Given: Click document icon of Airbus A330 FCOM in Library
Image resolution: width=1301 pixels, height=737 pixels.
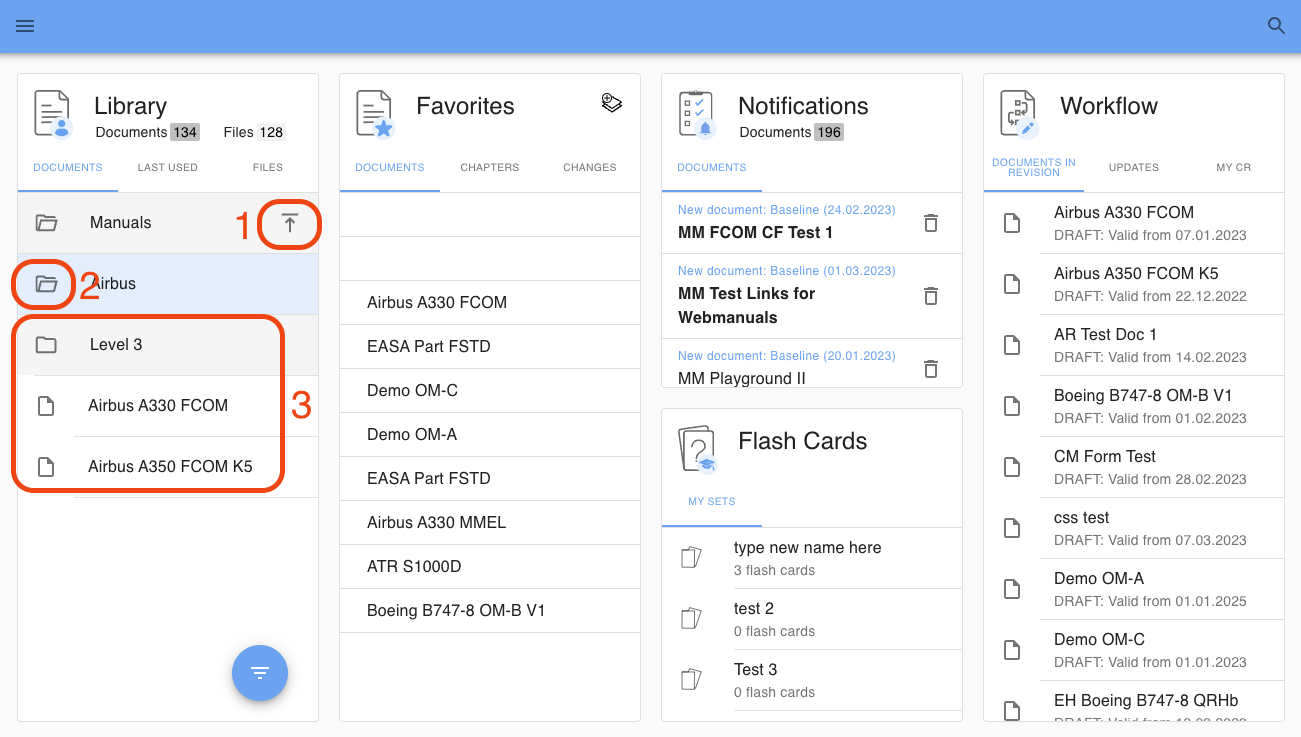Looking at the screenshot, I should tap(45, 406).
